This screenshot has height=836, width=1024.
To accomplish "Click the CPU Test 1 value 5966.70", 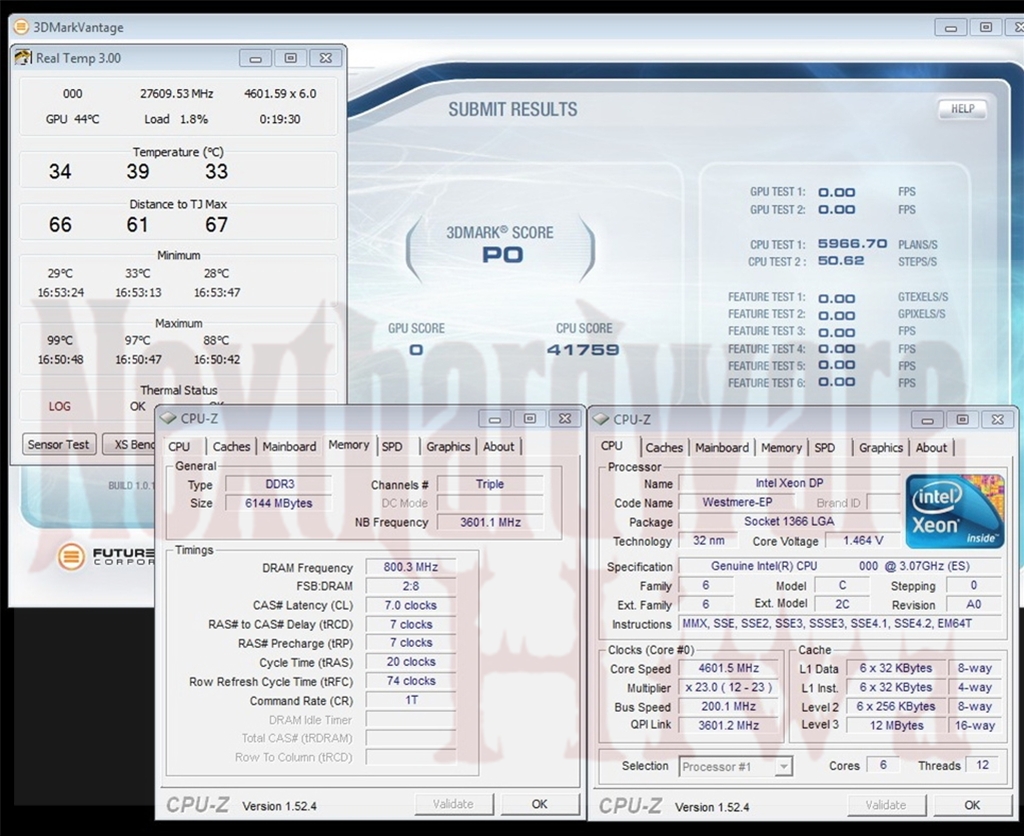I will 852,244.
